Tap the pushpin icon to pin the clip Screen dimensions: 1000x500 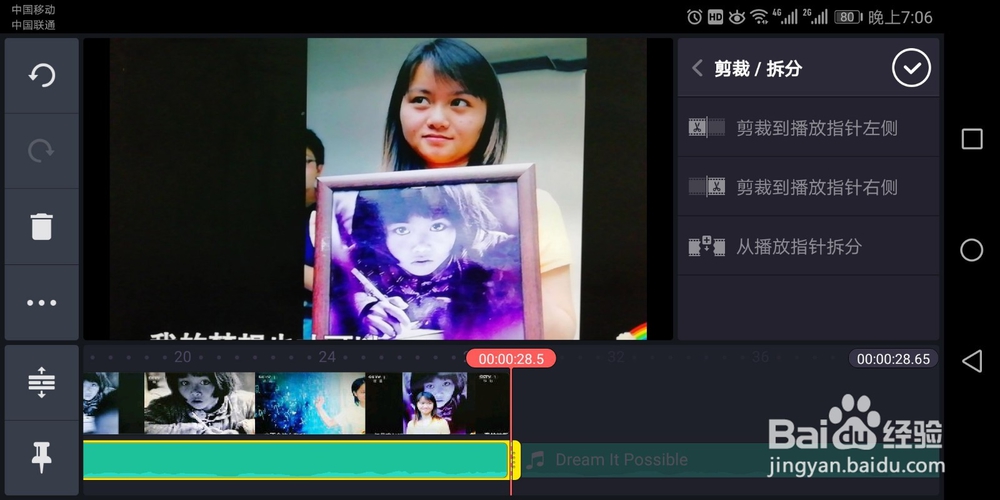pos(41,457)
